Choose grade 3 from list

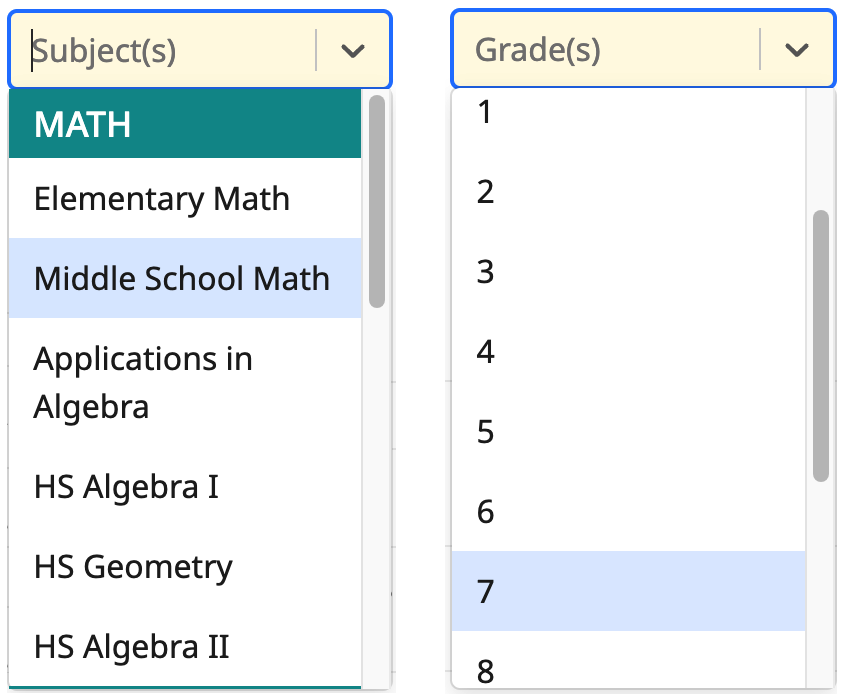(486, 272)
